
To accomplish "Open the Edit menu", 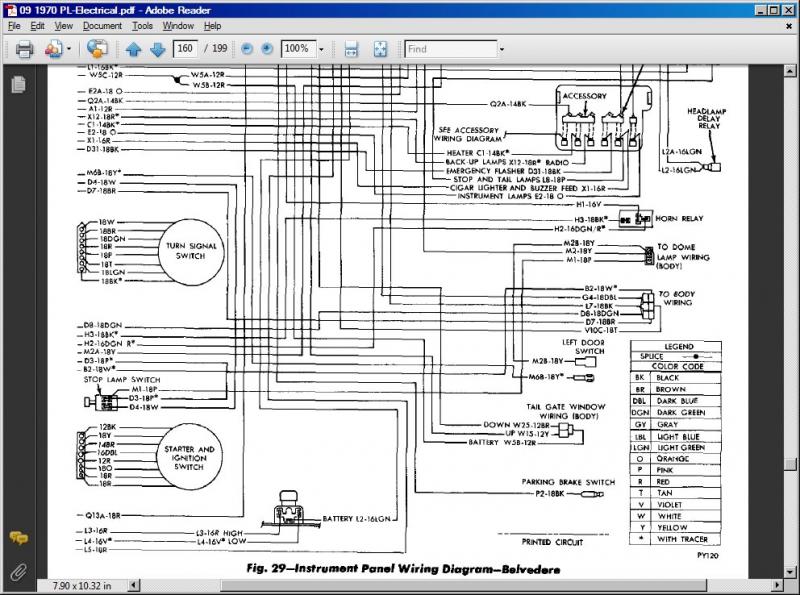I will point(37,26).
